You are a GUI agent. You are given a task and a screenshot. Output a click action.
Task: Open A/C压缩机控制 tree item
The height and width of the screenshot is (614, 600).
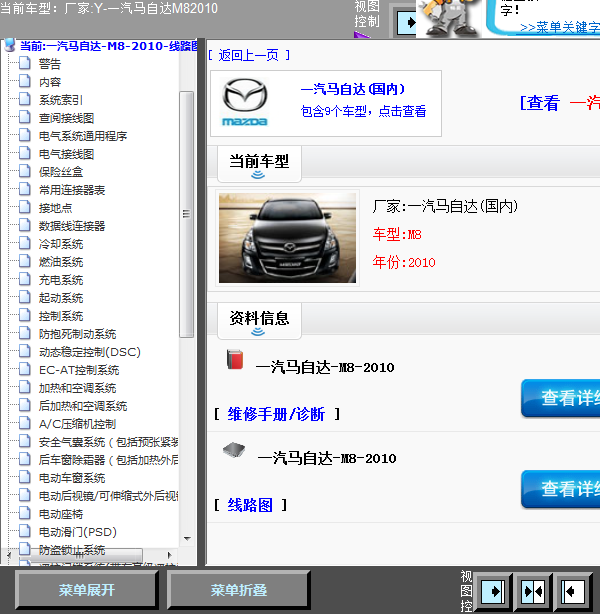coord(77,424)
